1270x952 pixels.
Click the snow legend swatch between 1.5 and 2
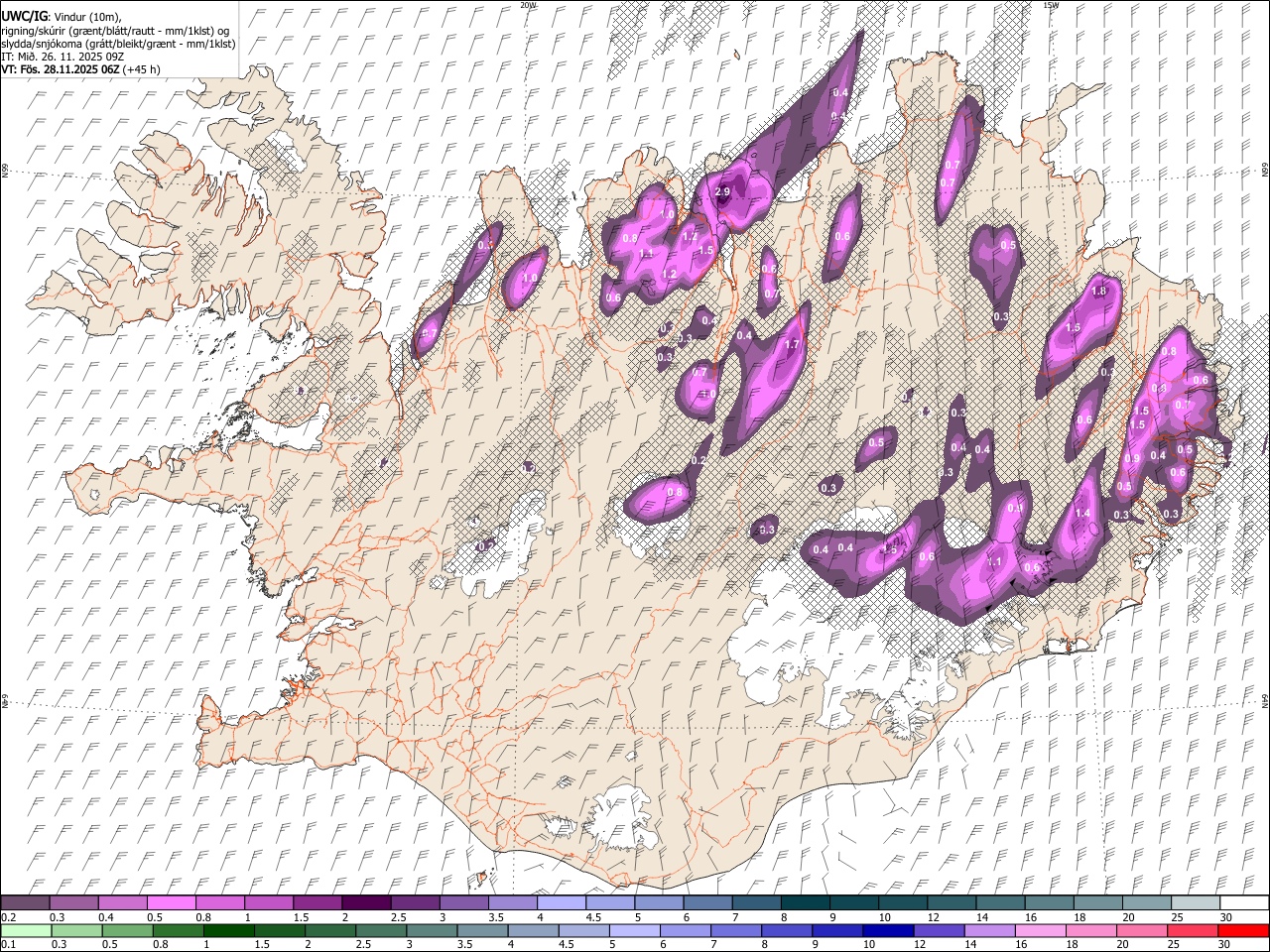pos(317,902)
